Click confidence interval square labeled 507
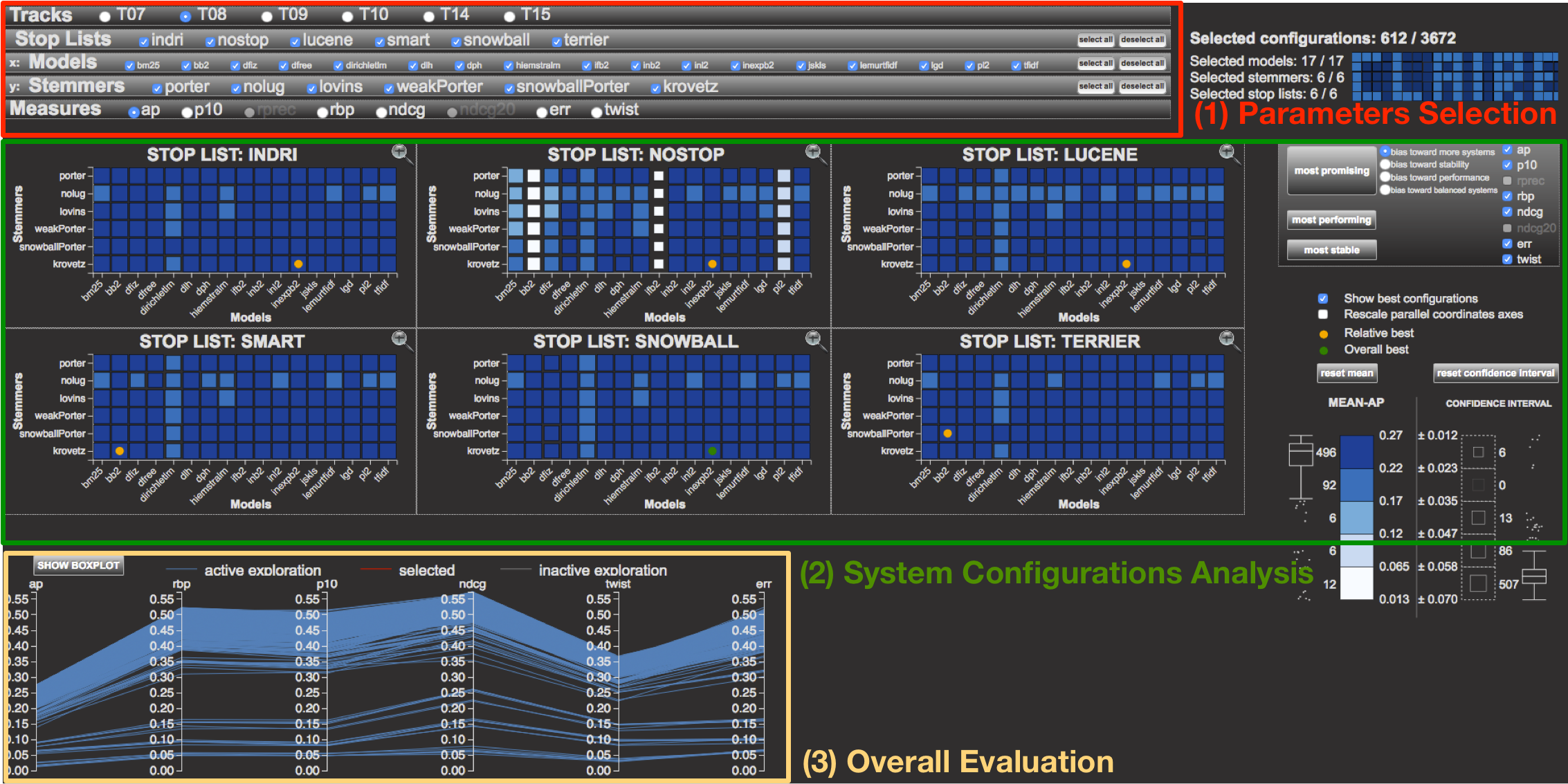Viewport: 1568px width, 784px height. click(1478, 583)
